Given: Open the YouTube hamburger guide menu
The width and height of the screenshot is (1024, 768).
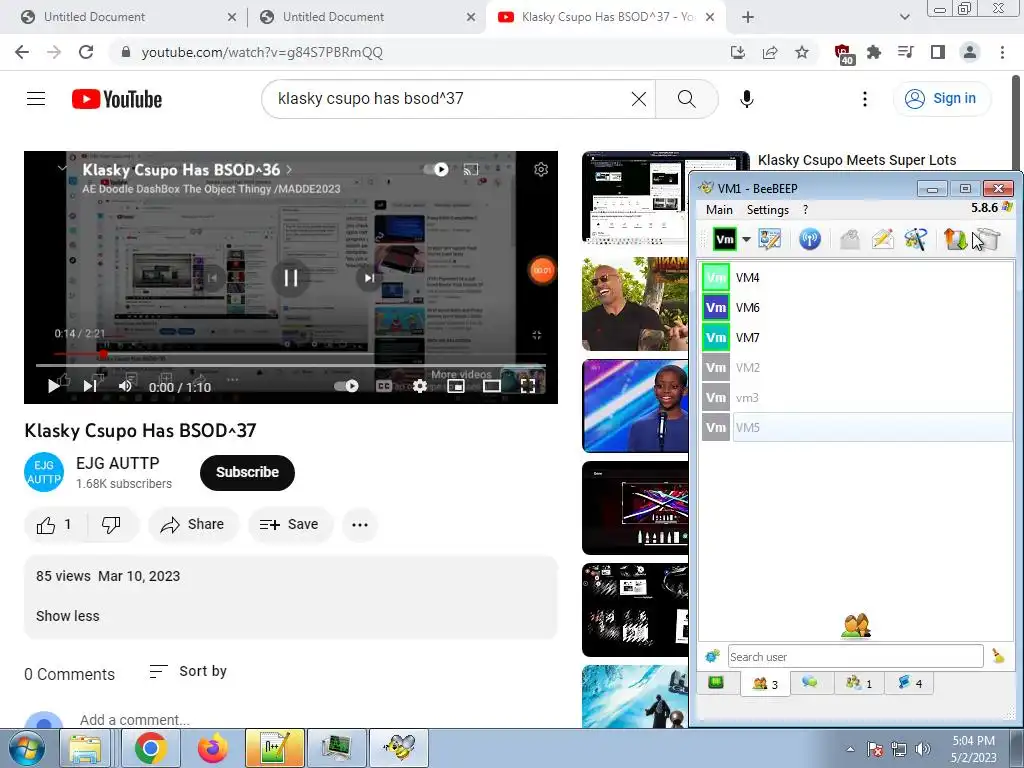Looking at the screenshot, I should [36, 99].
